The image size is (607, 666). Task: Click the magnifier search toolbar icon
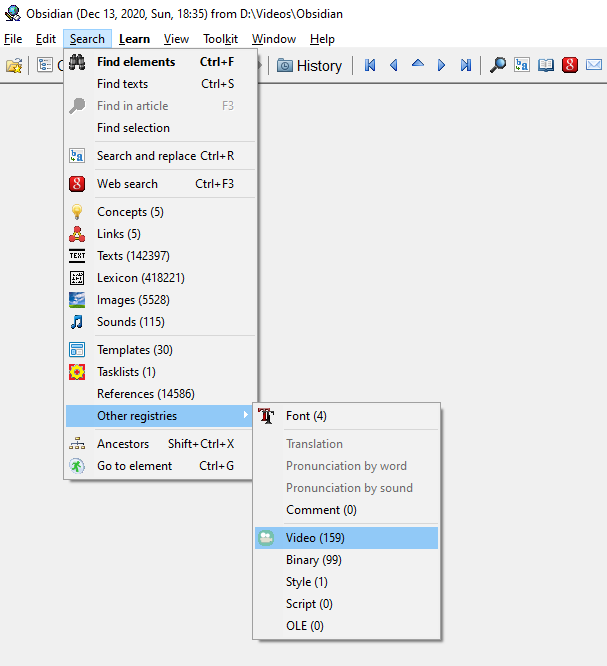(x=498, y=65)
